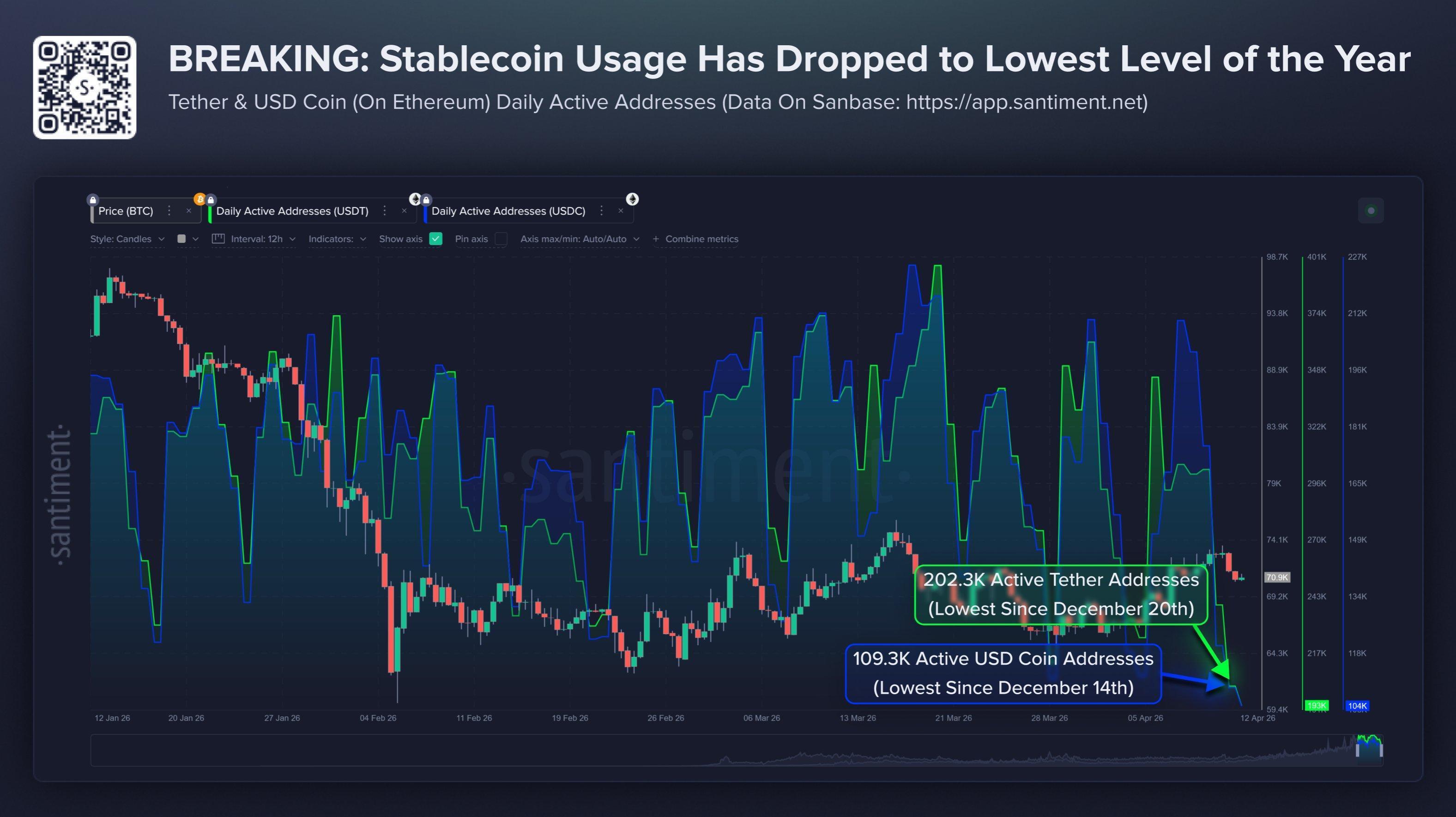1456x817 pixels.
Task: Open the three-dot options menu for USDT addresses
Action: click(x=384, y=211)
